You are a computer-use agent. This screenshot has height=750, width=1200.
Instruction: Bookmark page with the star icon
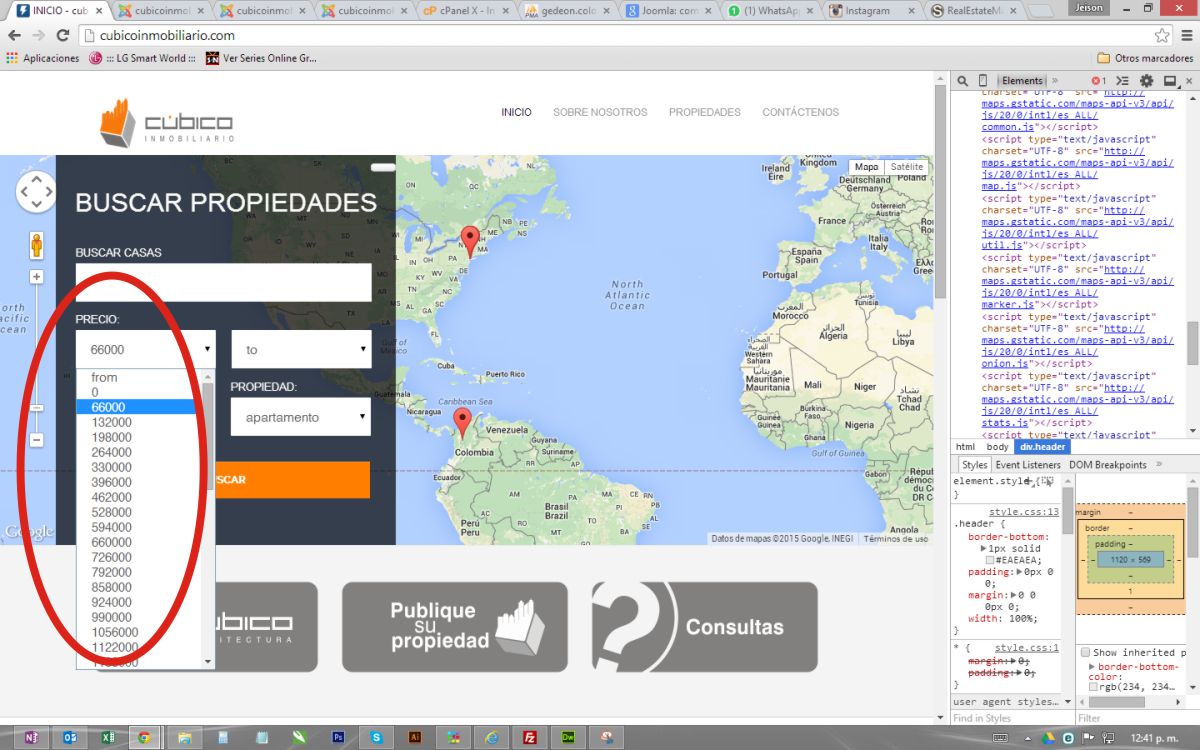pos(1162,35)
